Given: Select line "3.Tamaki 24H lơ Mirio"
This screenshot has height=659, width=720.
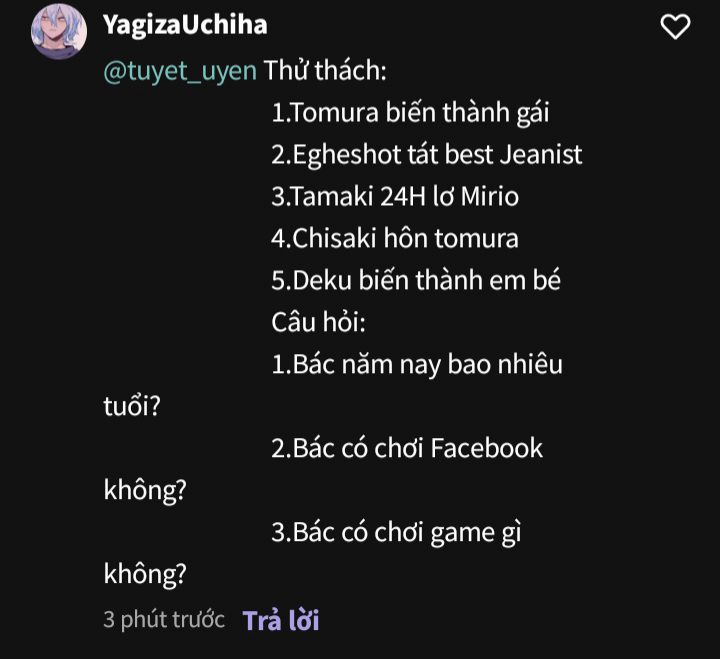Looking at the screenshot, I should pos(395,197).
